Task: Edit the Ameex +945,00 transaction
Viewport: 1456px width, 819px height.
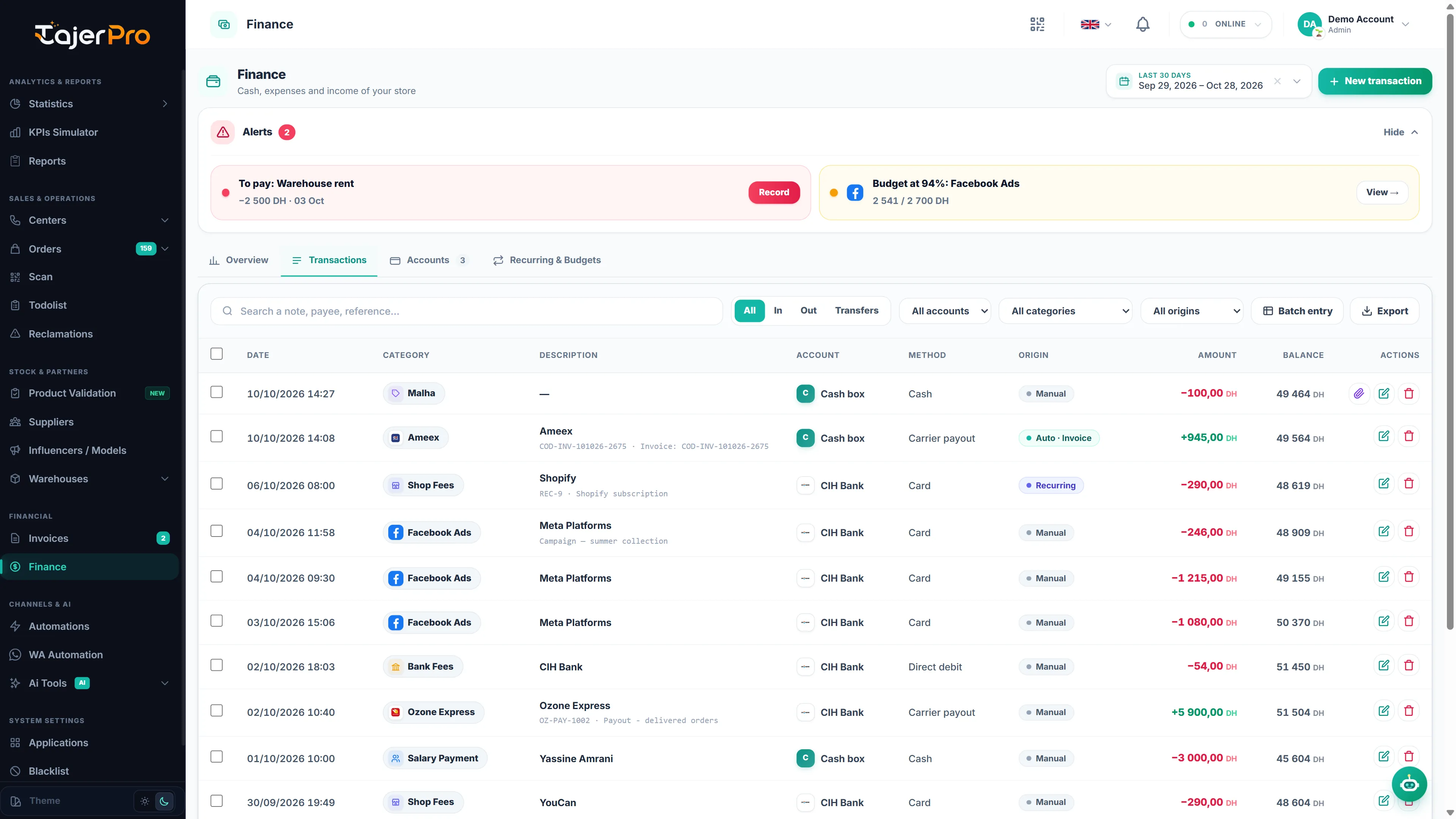Action: (1384, 436)
